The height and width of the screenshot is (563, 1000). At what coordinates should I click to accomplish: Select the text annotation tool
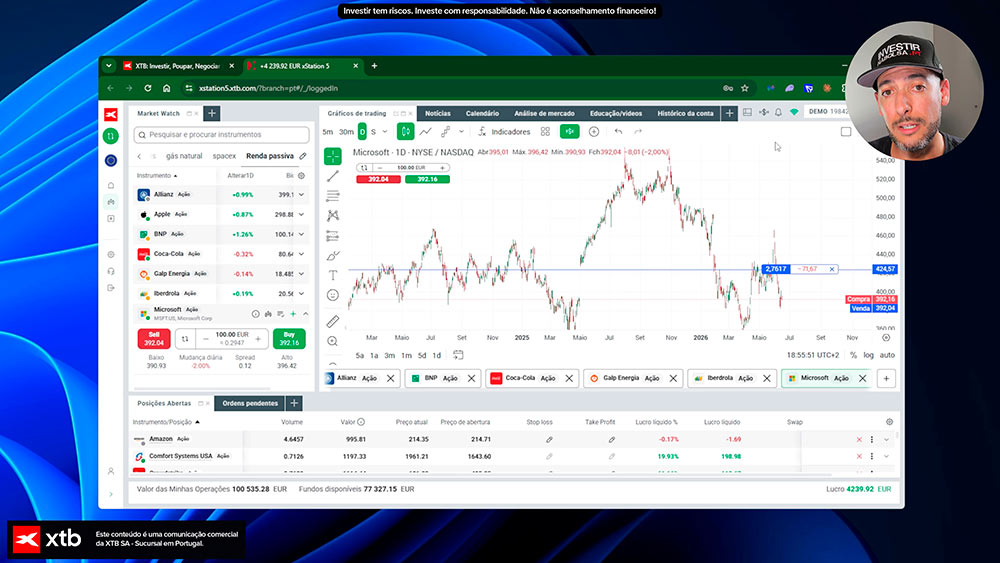(x=333, y=275)
